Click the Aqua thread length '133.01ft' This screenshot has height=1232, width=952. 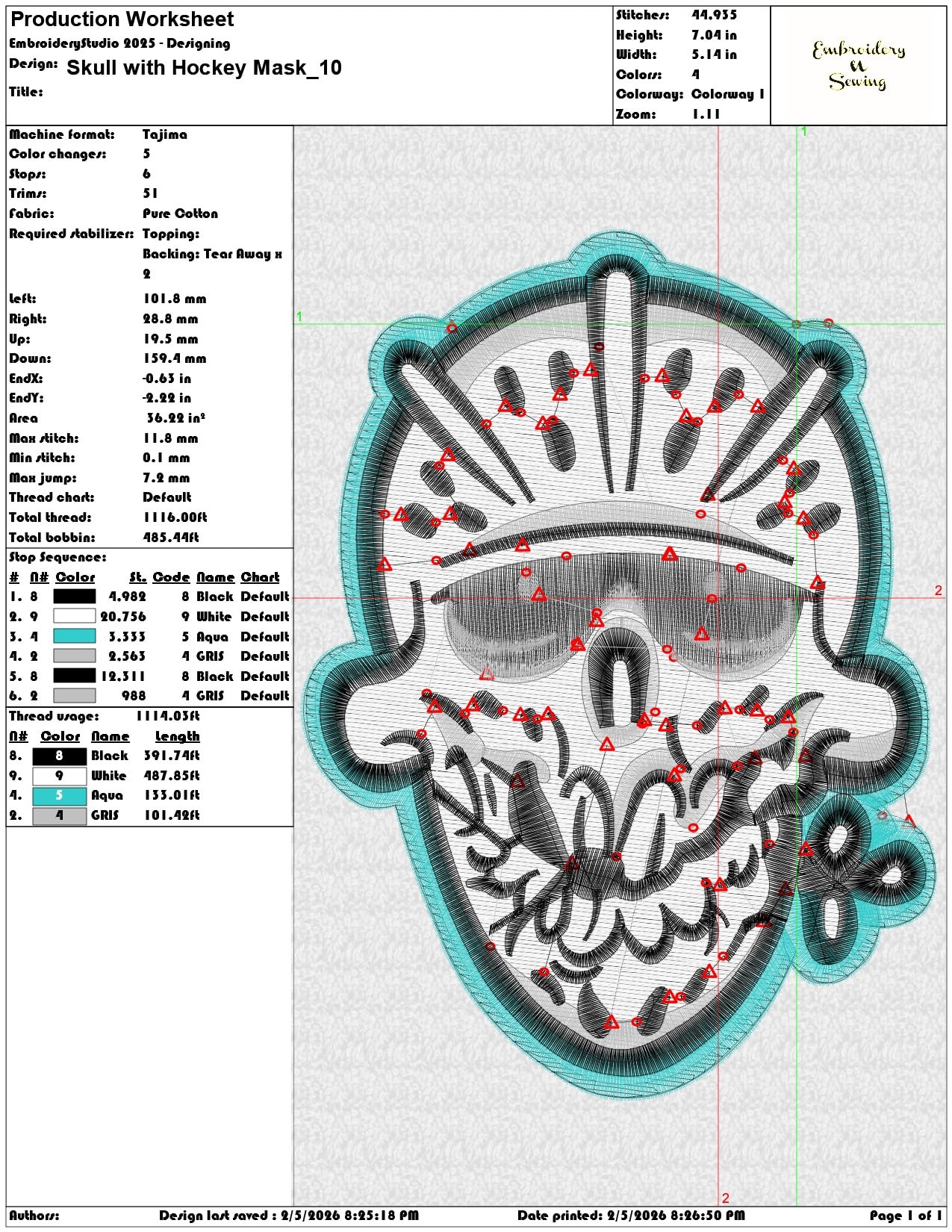[172, 796]
